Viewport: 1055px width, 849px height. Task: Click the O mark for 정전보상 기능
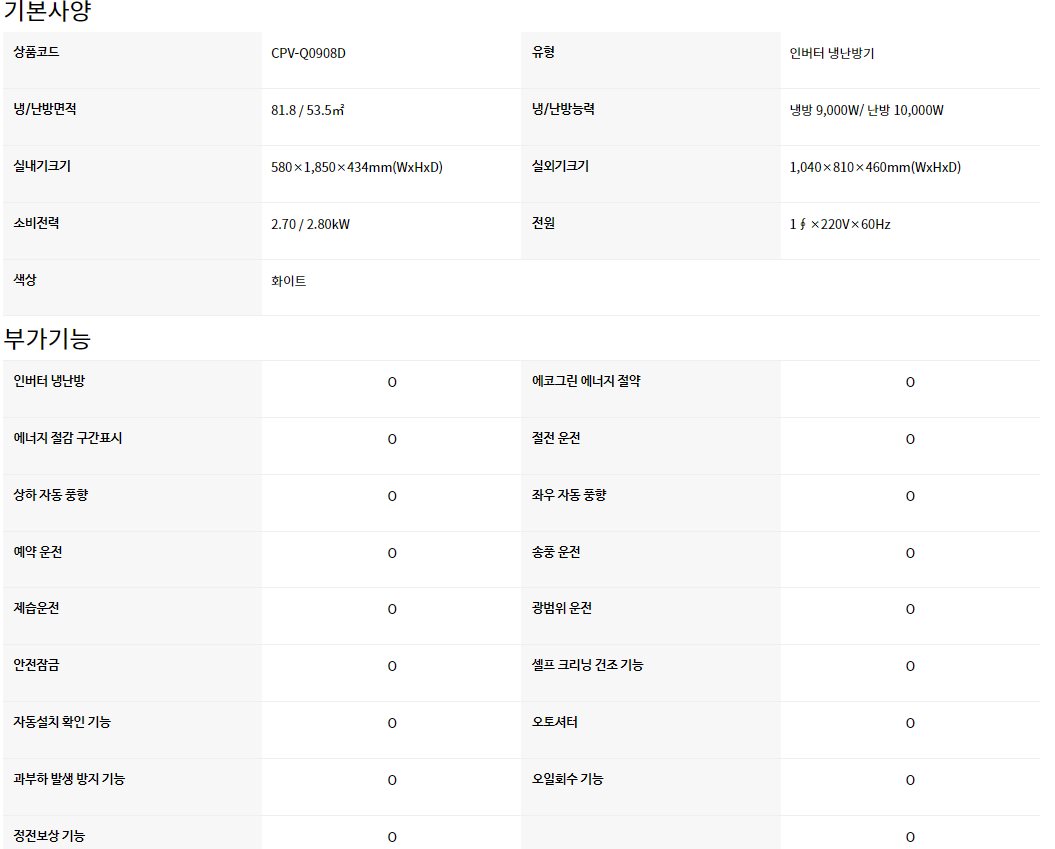click(x=392, y=837)
